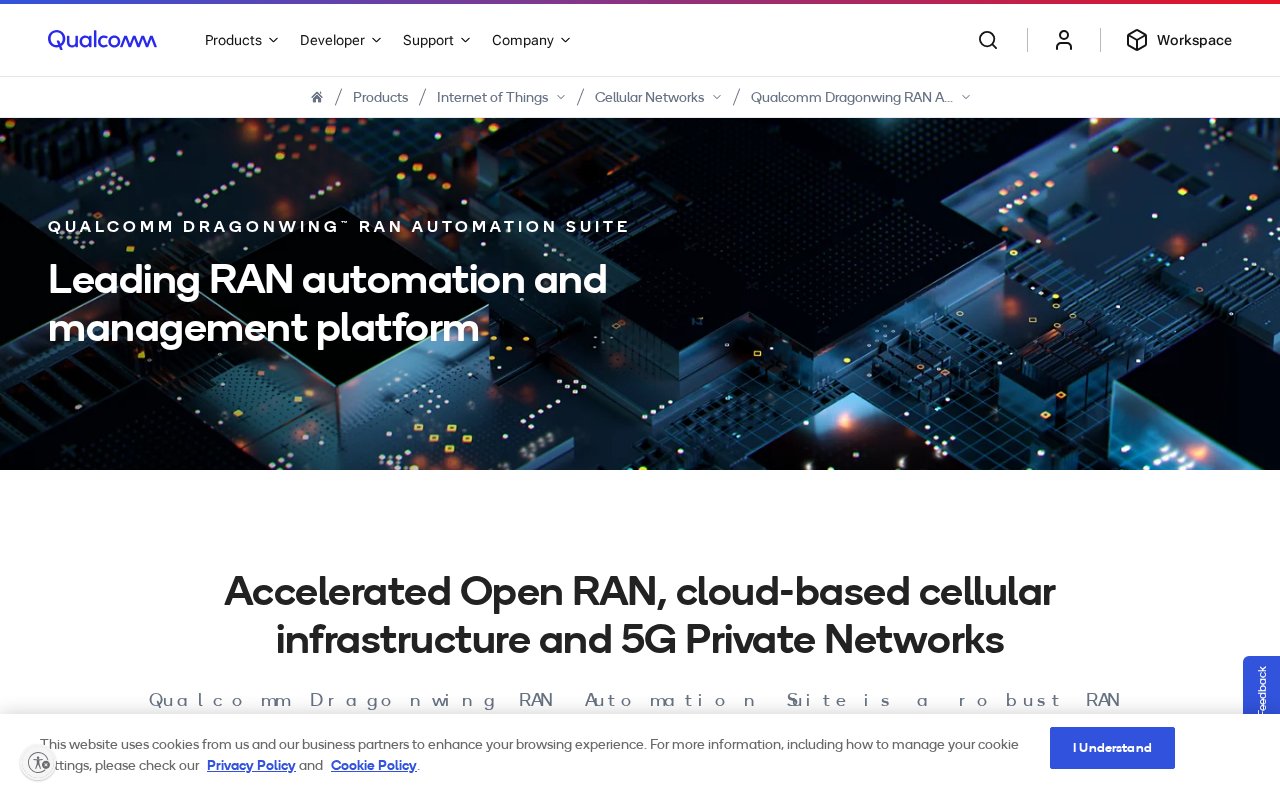Viewport: 1280px width, 800px height.
Task: Open the user account icon
Action: [1064, 40]
